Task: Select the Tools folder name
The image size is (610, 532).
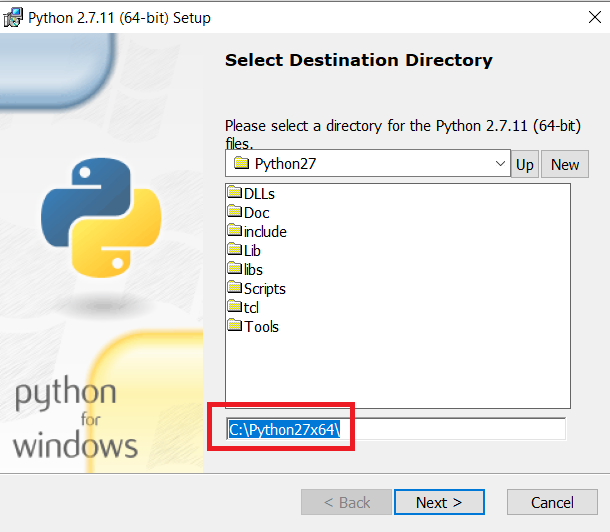Action: [x=261, y=327]
